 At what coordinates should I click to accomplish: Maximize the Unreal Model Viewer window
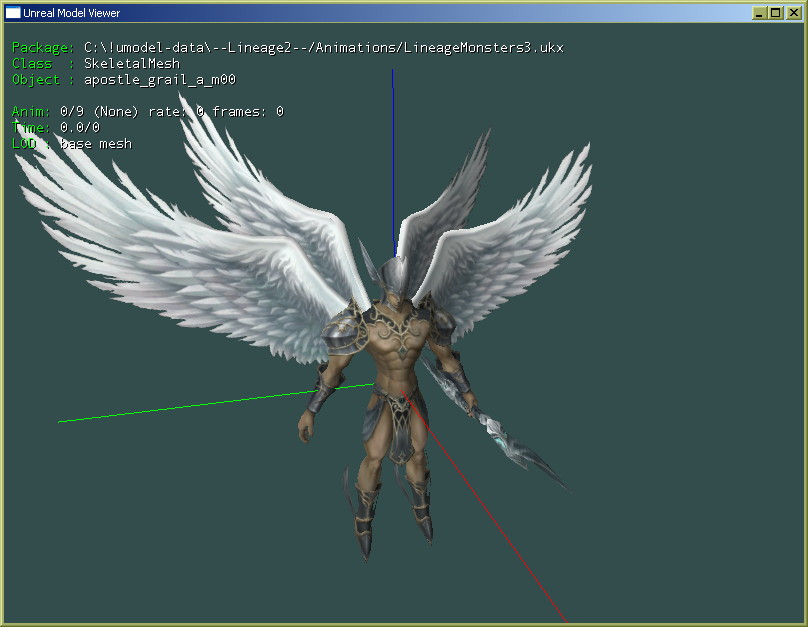pos(776,13)
